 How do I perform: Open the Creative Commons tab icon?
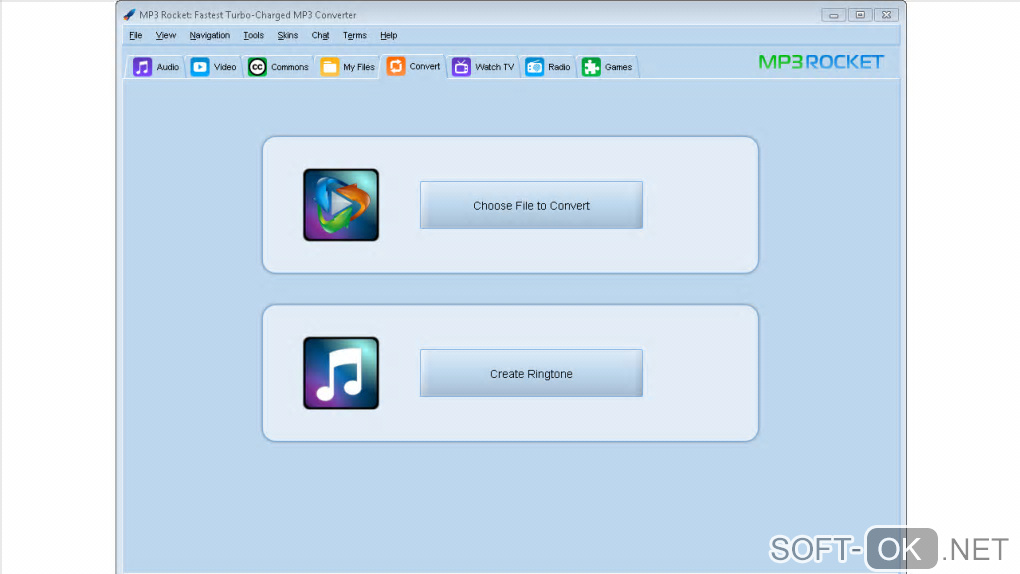coord(258,67)
